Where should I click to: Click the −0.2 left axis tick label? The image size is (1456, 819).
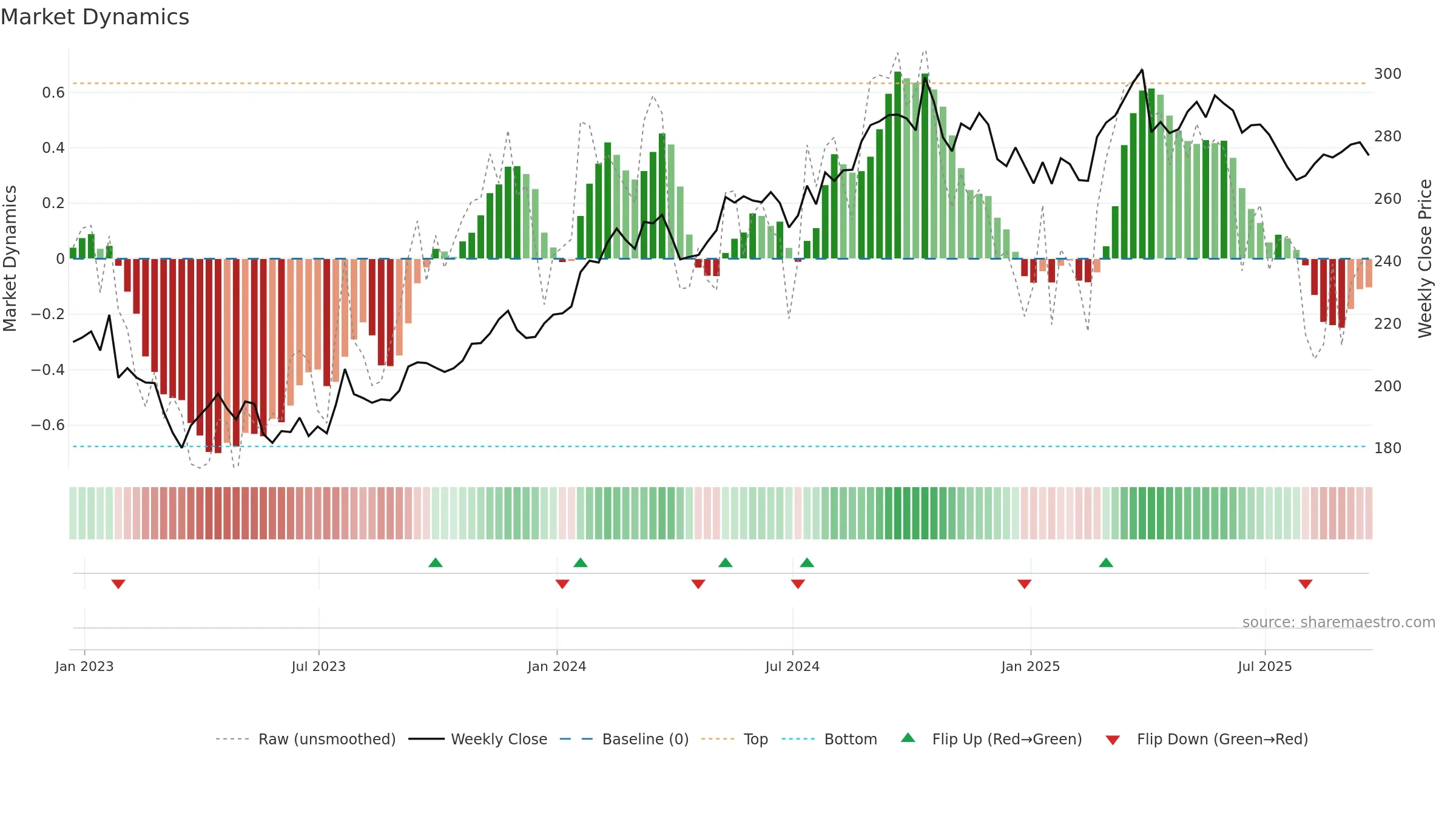pyautogui.click(x=48, y=314)
